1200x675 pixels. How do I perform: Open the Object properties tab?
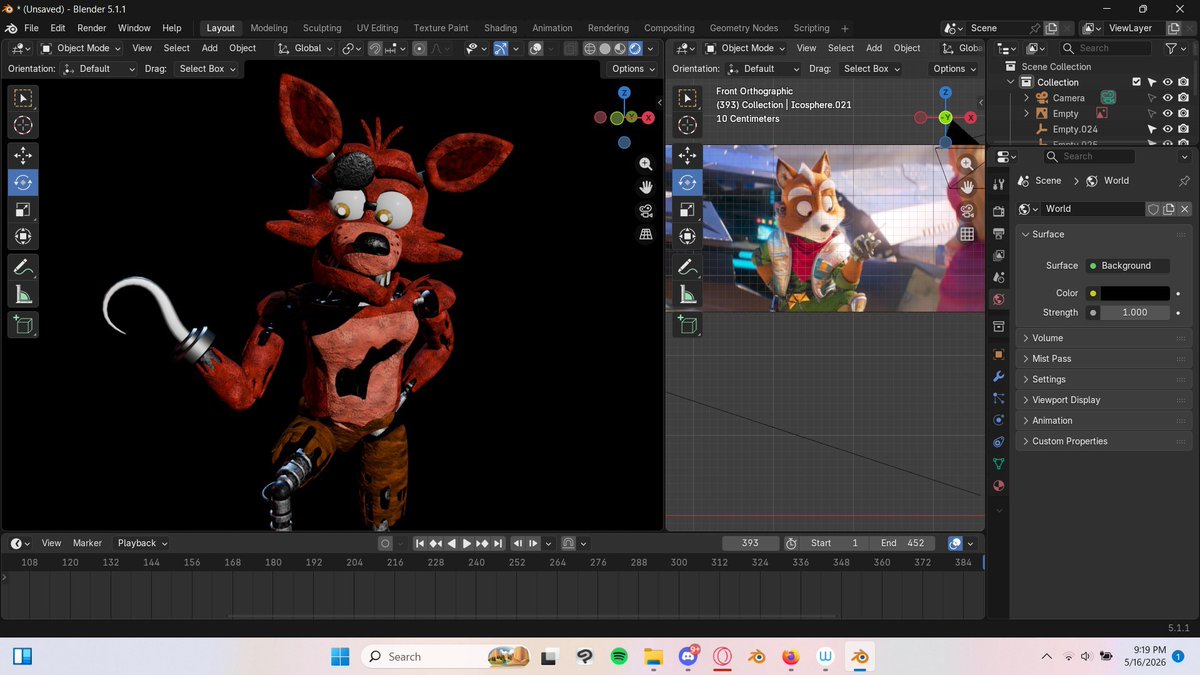coord(998,354)
